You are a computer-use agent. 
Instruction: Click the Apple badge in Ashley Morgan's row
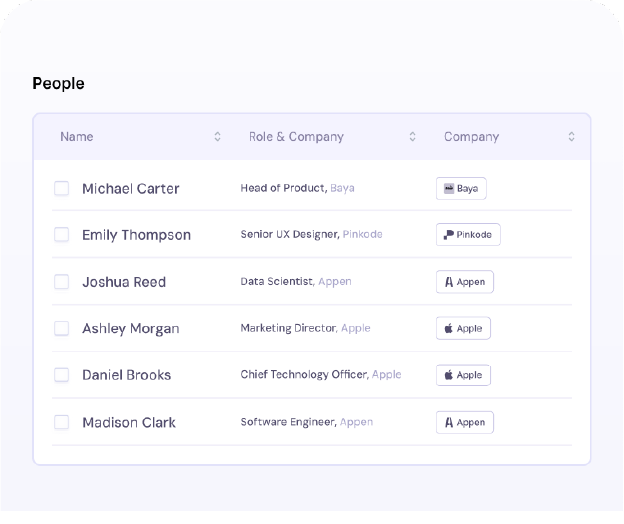click(463, 328)
